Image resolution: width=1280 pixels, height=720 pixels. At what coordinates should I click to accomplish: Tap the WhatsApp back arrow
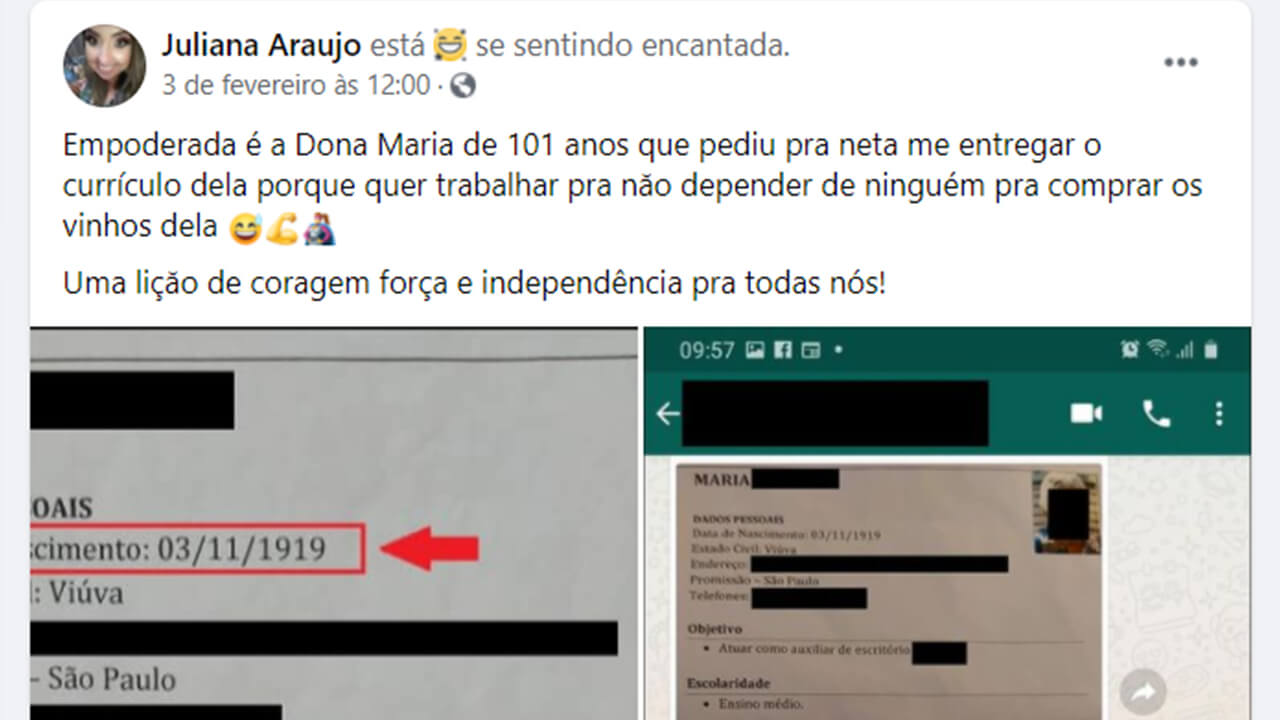coord(668,414)
